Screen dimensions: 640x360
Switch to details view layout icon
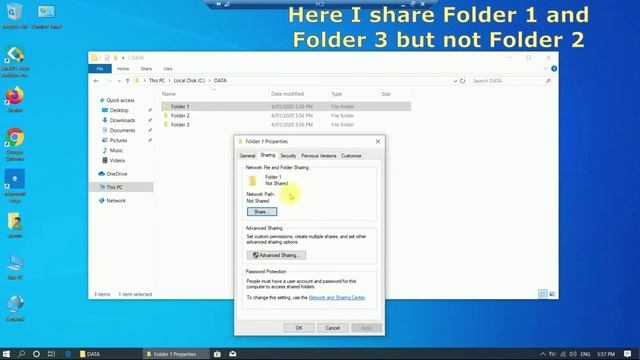click(543, 294)
